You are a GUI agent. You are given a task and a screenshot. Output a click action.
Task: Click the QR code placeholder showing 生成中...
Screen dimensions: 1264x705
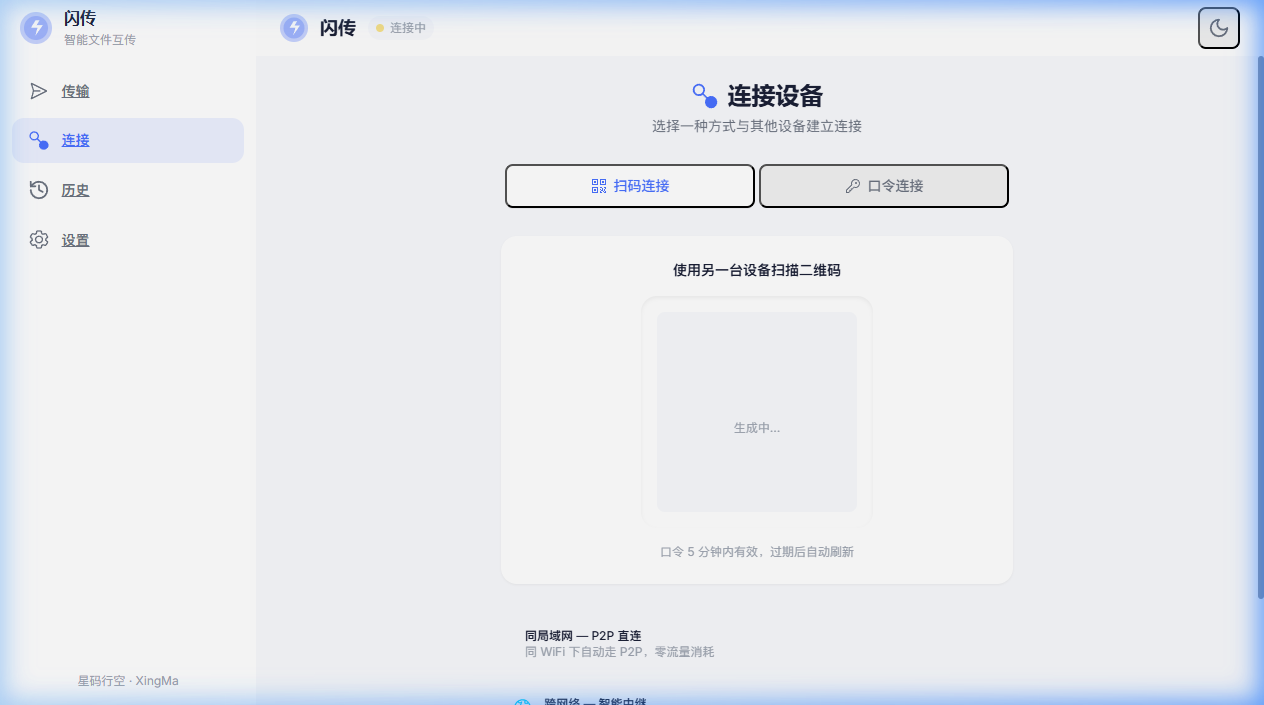pos(757,412)
